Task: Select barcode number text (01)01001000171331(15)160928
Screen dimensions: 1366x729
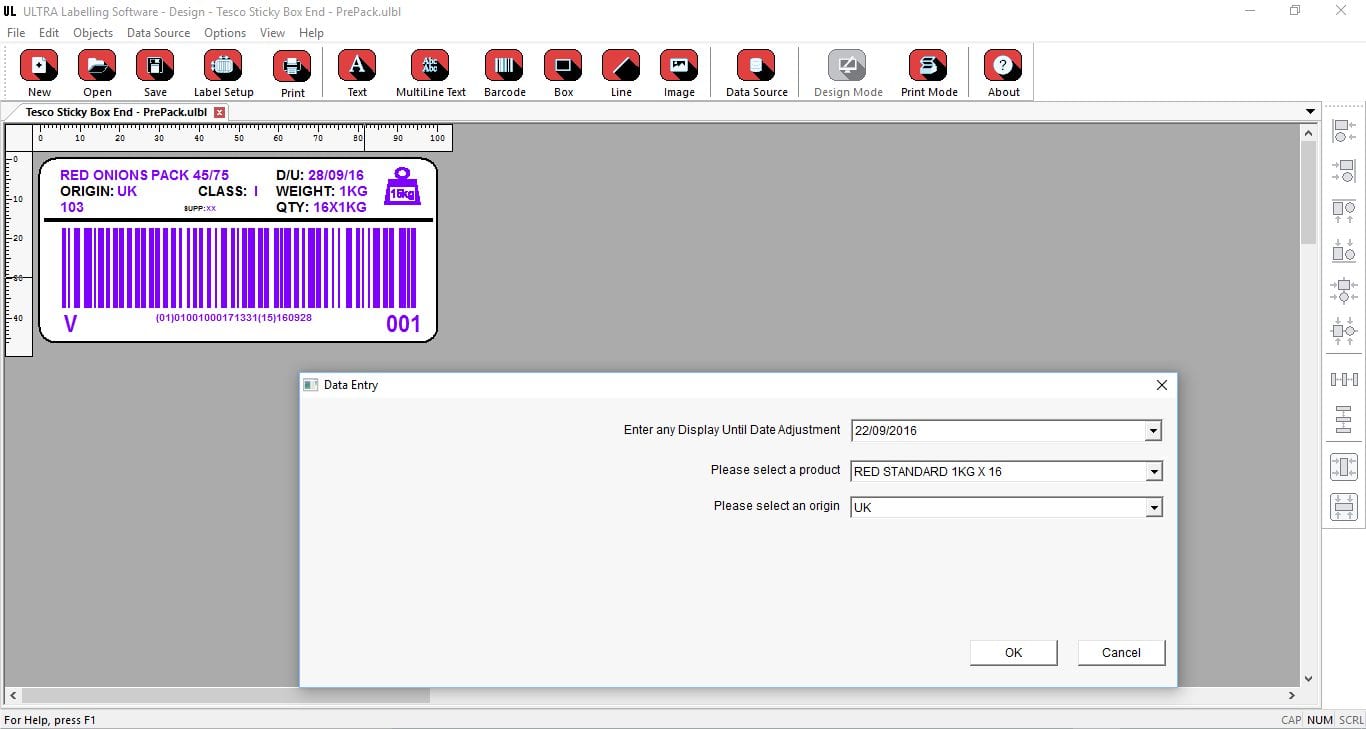Action: click(x=234, y=318)
